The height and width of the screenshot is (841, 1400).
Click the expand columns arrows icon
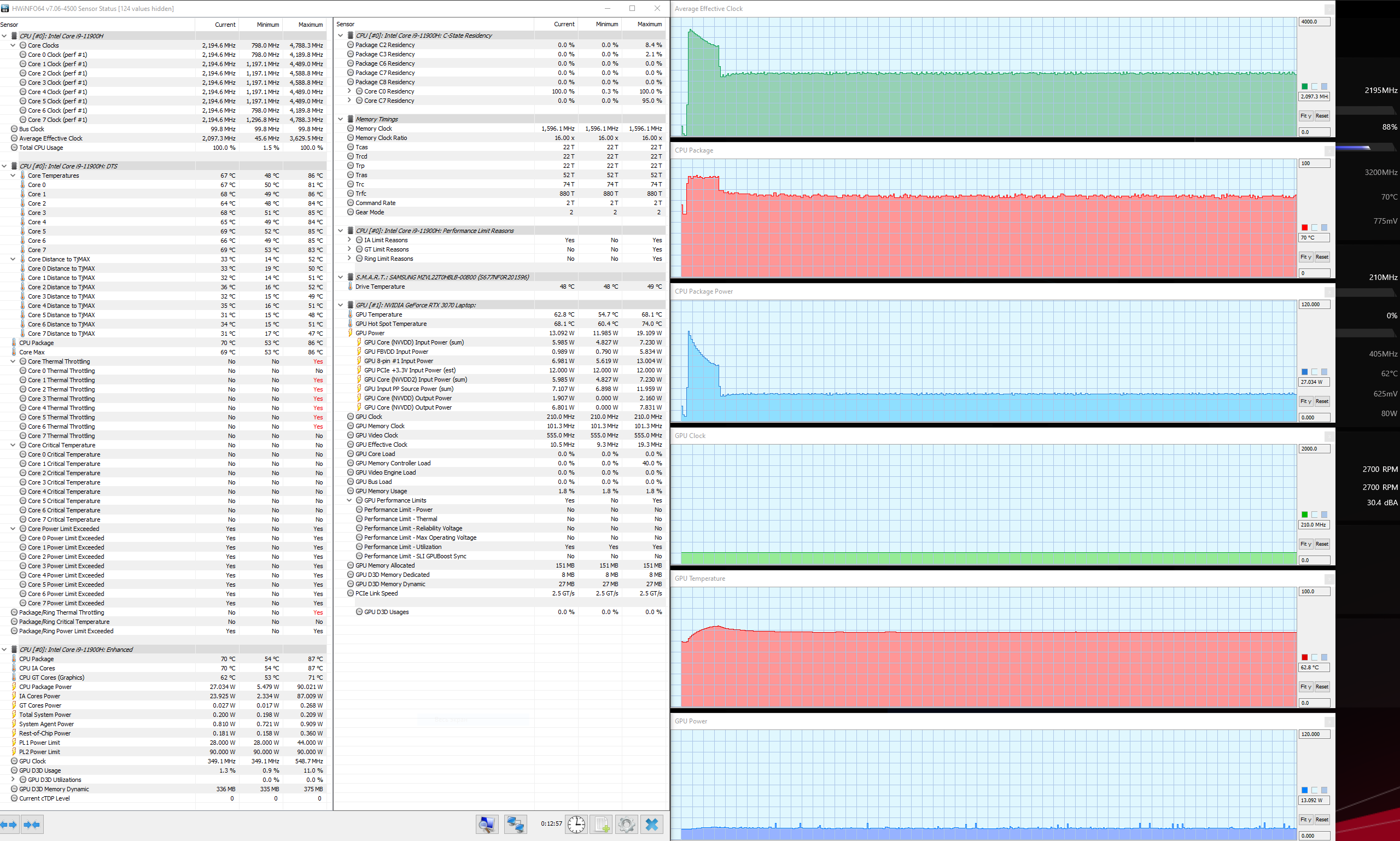pyautogui.click(x=9, y=825)
